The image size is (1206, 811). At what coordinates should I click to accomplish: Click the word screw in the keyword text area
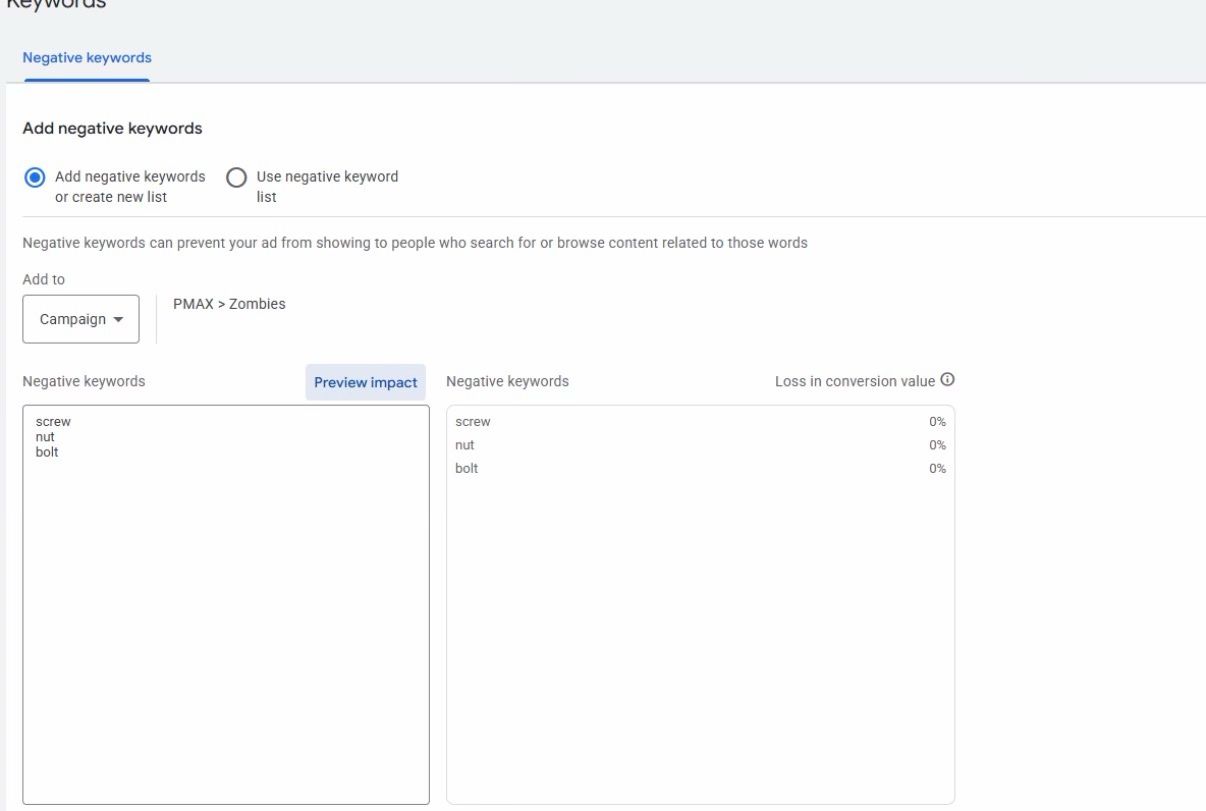click(53, 422)
